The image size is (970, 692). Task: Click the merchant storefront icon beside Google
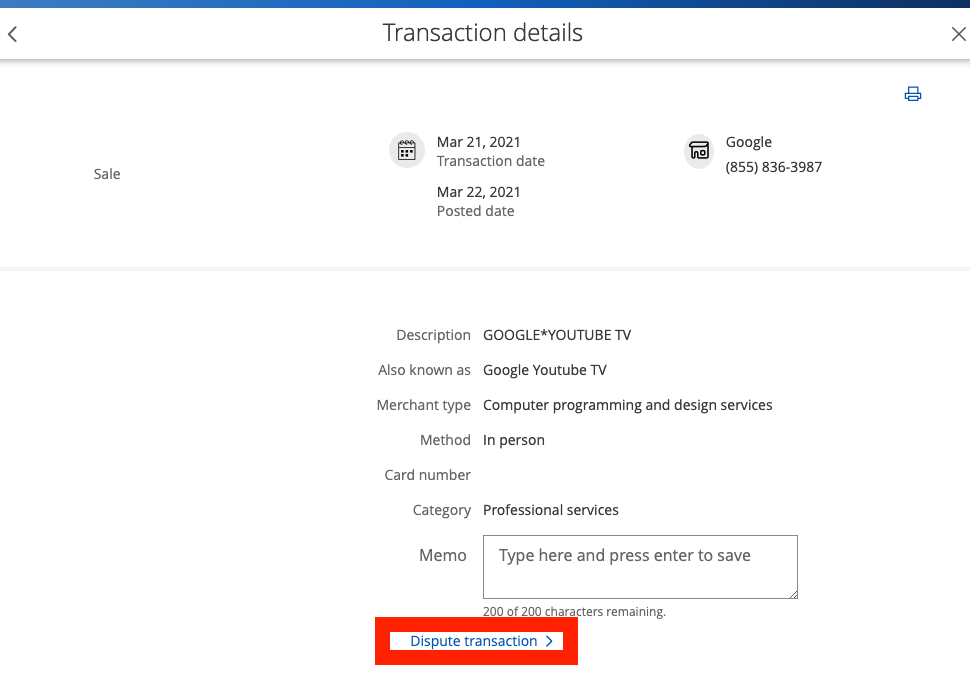699,150
